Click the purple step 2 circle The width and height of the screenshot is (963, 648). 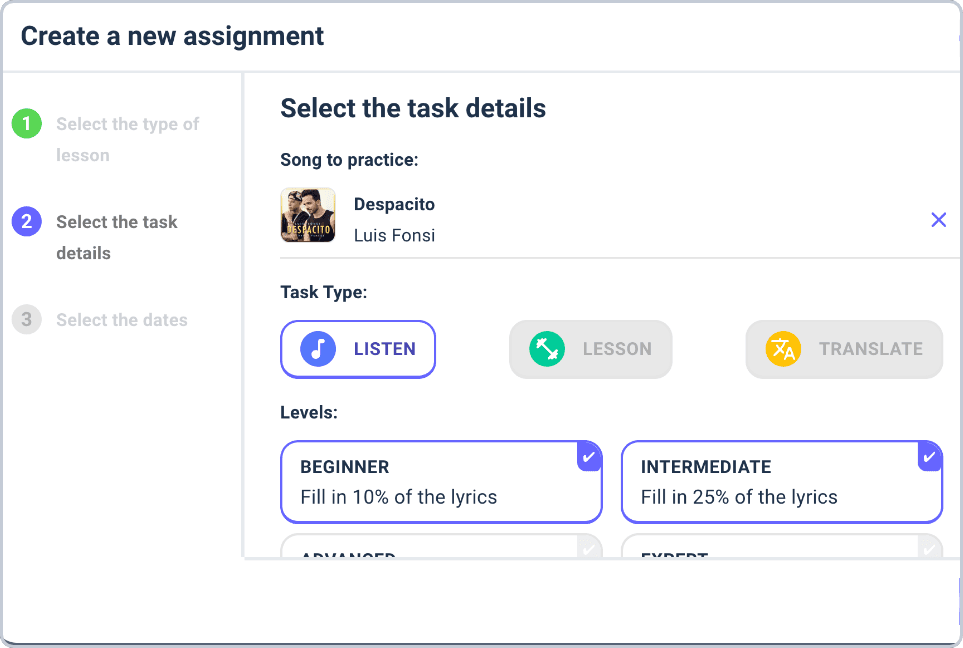[26, 222]
